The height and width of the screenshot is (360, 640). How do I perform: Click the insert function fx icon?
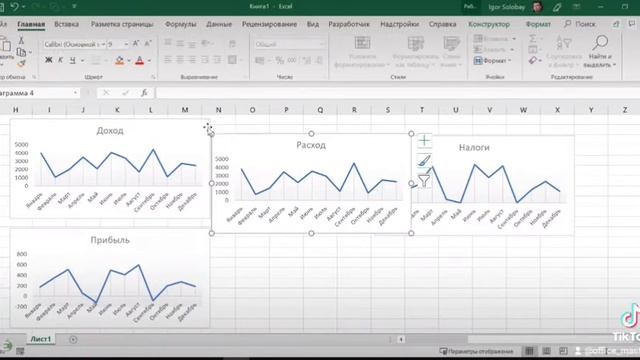(x=144, y=93)
